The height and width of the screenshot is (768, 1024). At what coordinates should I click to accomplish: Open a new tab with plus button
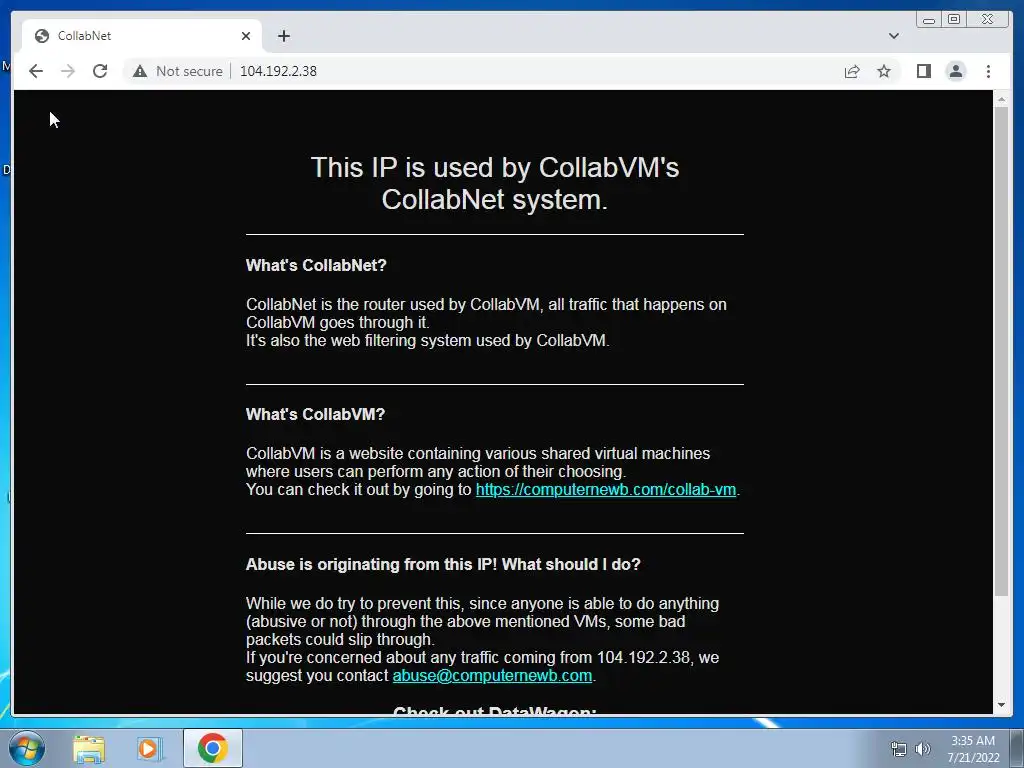tap(283, 36)
